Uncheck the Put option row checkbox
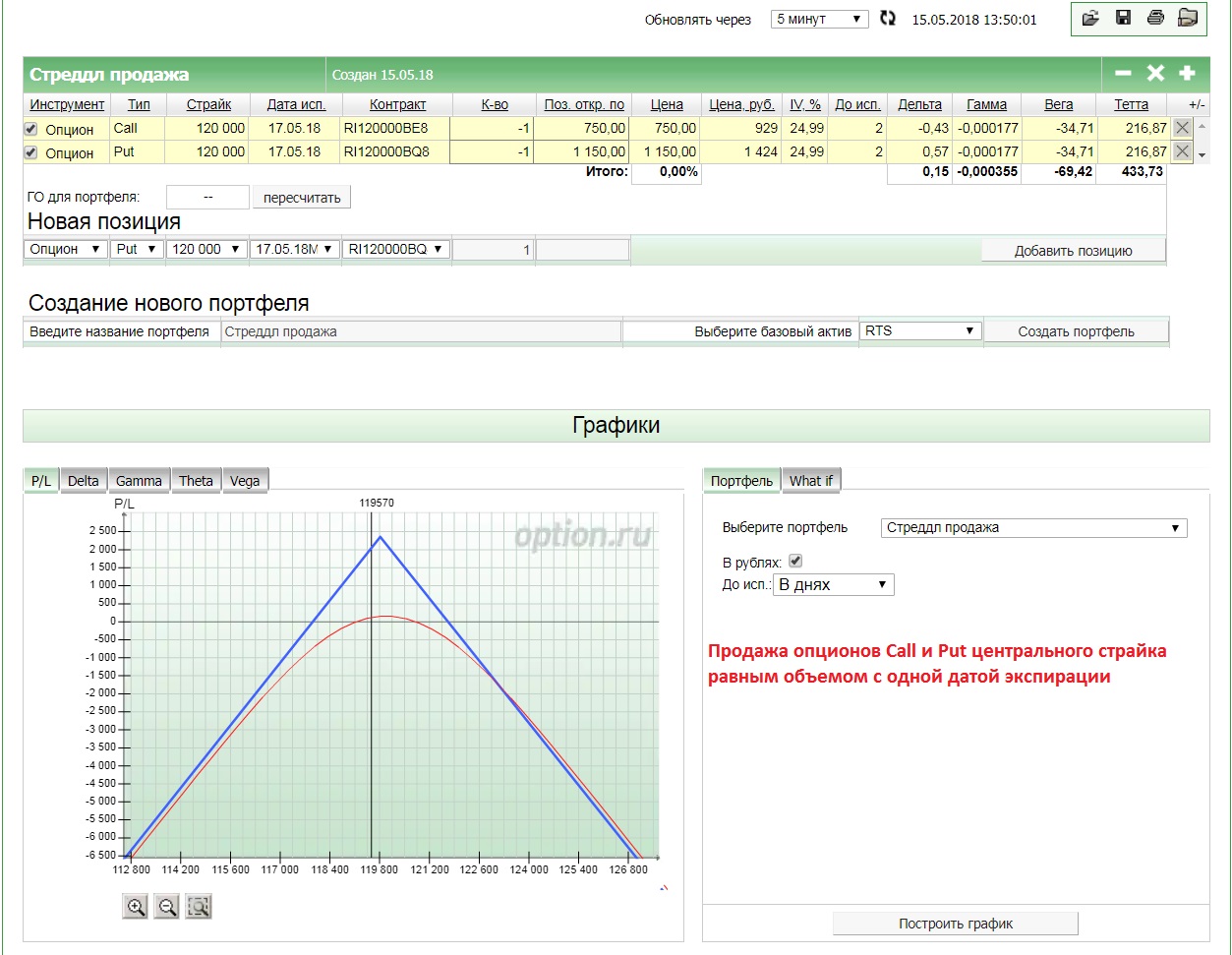The height and width of the screenshot is (955, 1232). coord(30,152)
